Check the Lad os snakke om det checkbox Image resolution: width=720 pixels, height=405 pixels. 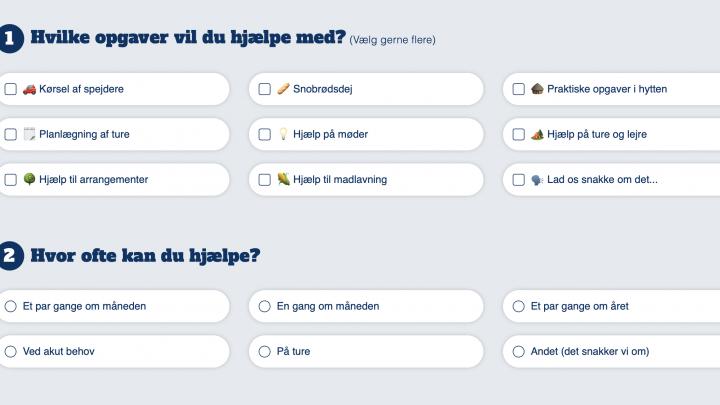click(x=518, y=180)
